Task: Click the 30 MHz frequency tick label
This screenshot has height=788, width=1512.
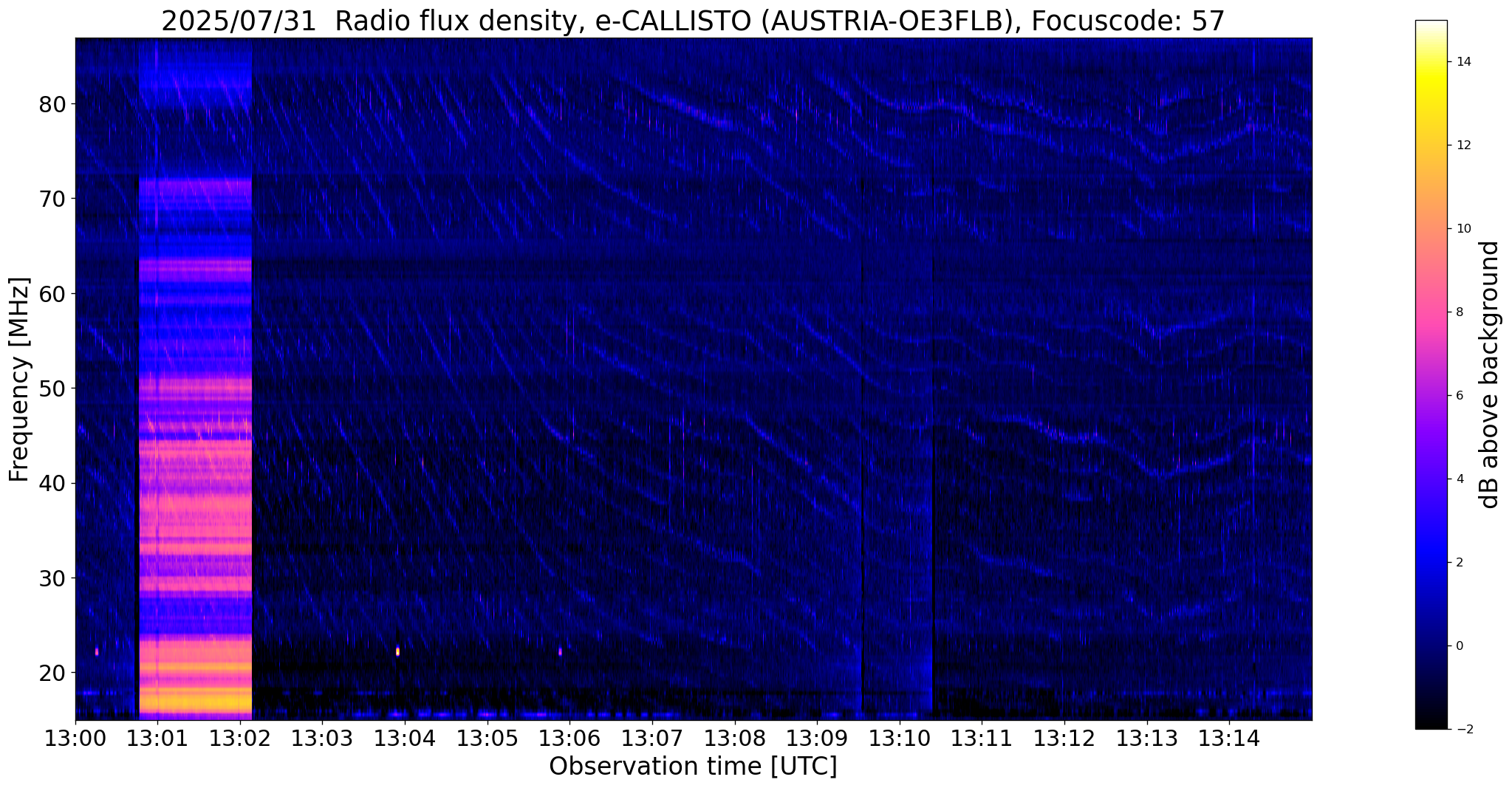Action: pos(52,578)
